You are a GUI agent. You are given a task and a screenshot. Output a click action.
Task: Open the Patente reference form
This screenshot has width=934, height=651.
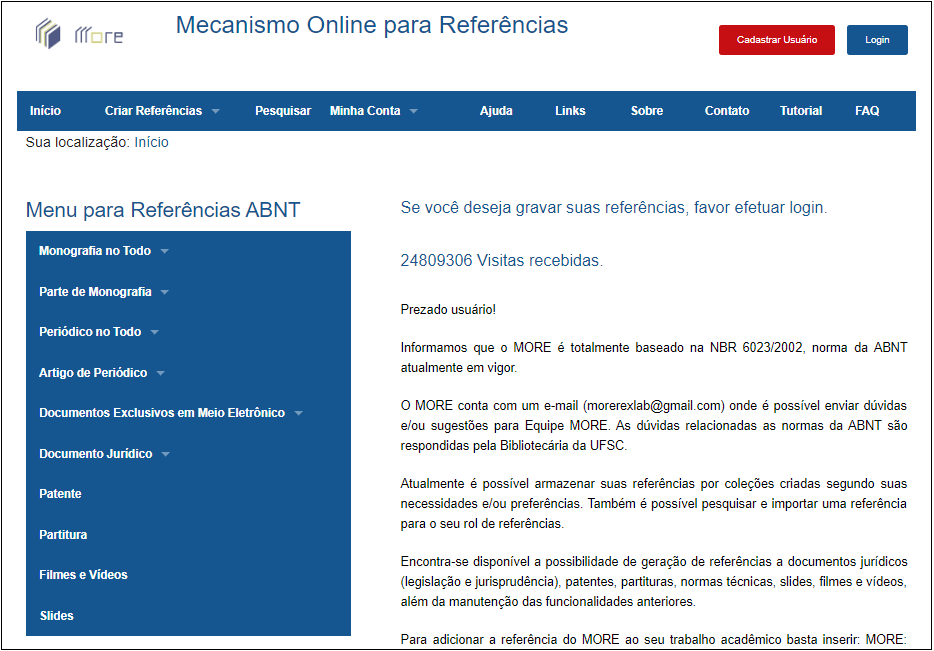tap(60, 494)
